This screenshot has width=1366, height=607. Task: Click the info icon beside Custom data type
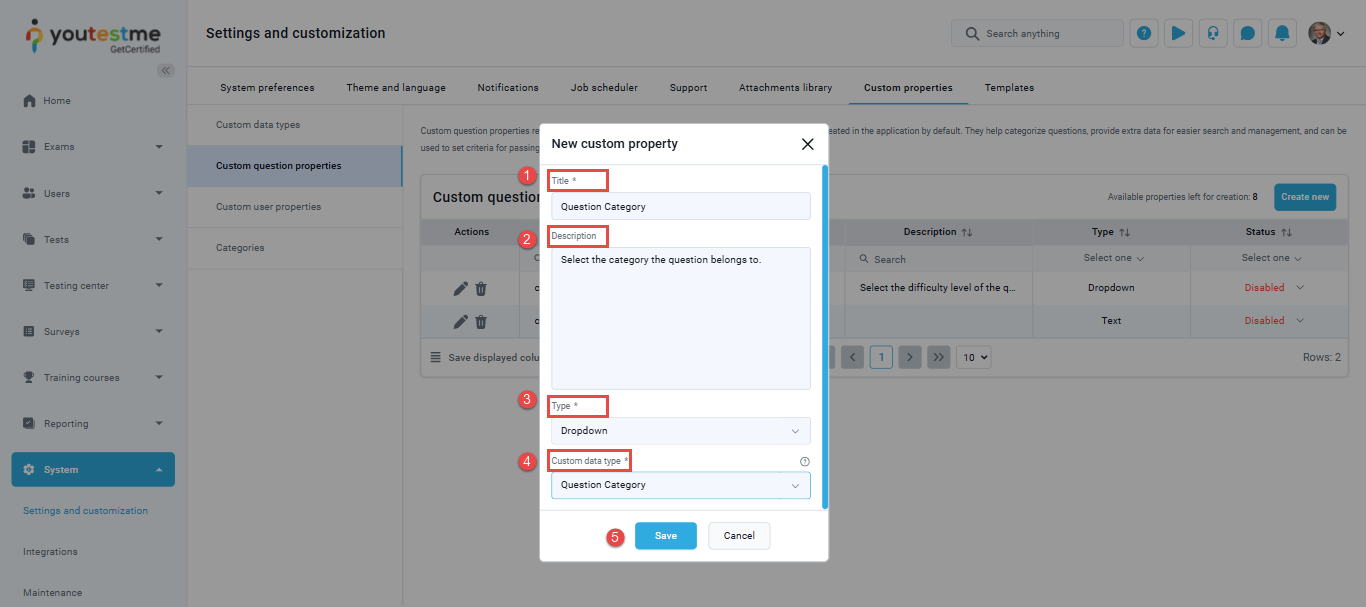[804, 461]
